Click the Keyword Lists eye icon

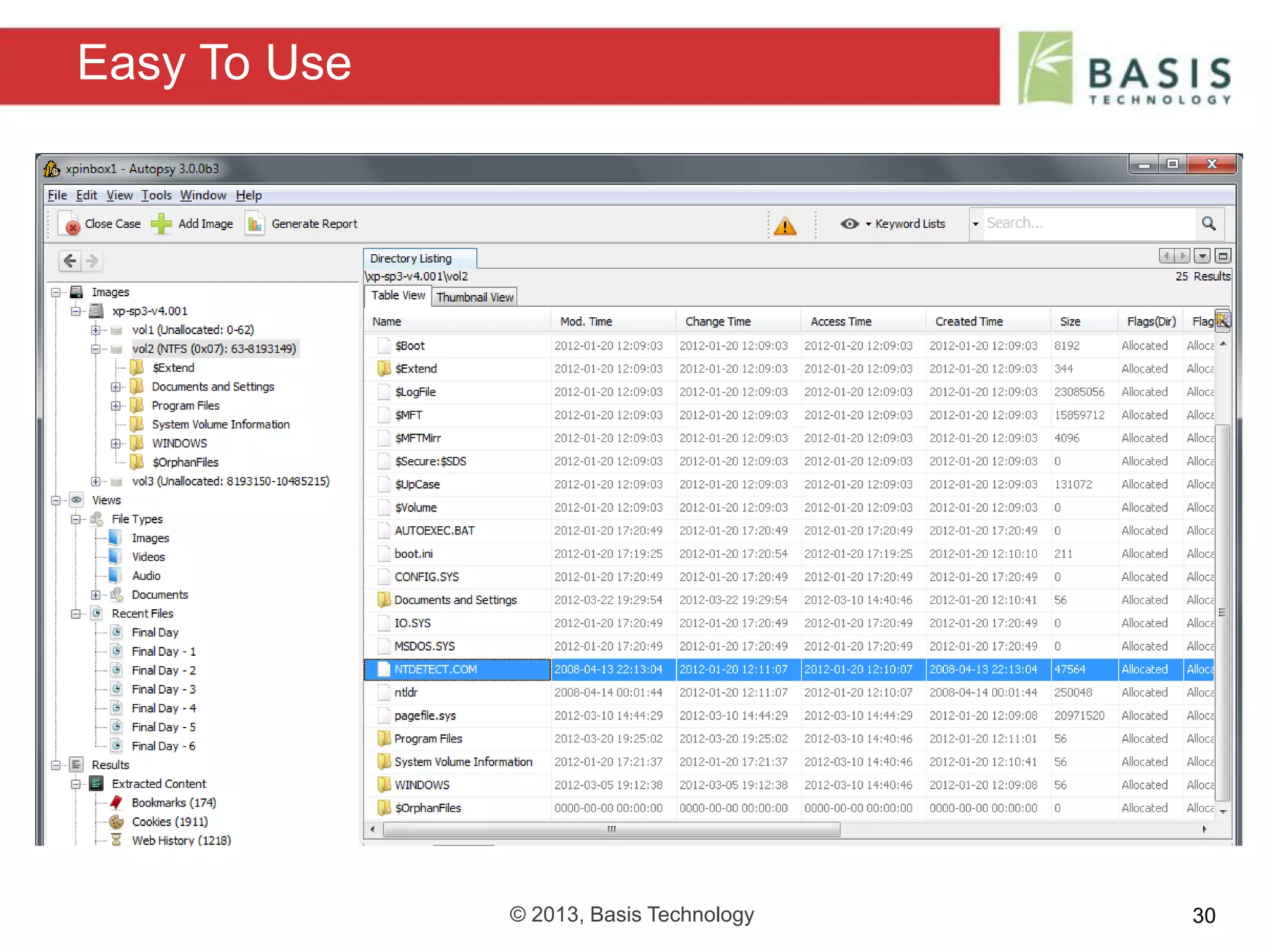850,224
